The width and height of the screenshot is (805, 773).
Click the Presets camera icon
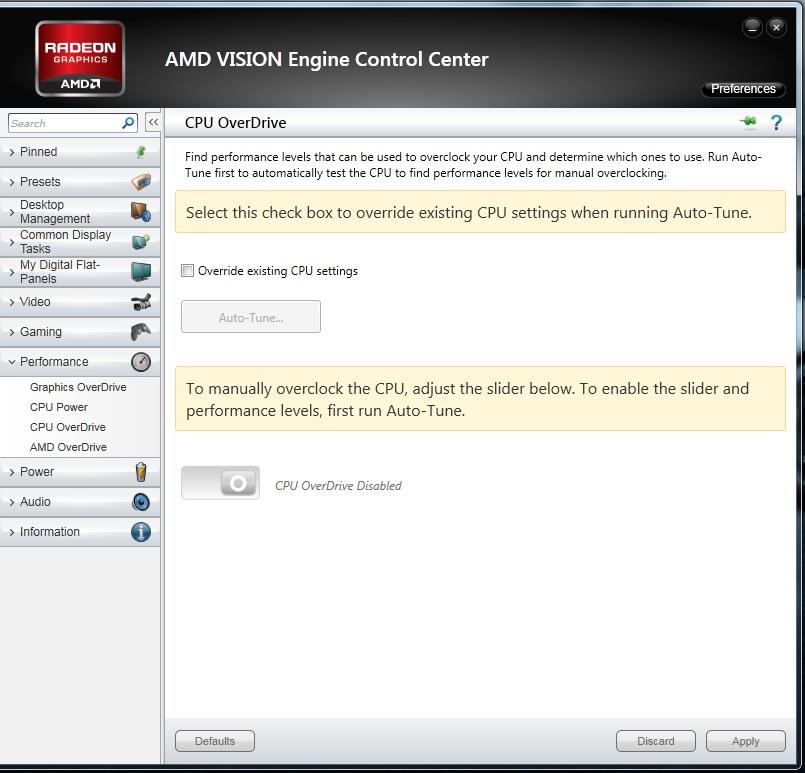[141, 181]
